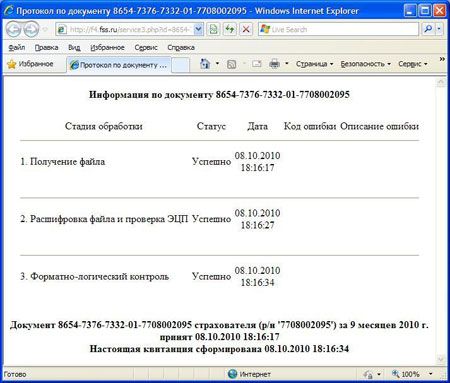Viewport: 450px width, 383px height.
Task: Open the search provider dropdown arrow
Action: point(439,29)
